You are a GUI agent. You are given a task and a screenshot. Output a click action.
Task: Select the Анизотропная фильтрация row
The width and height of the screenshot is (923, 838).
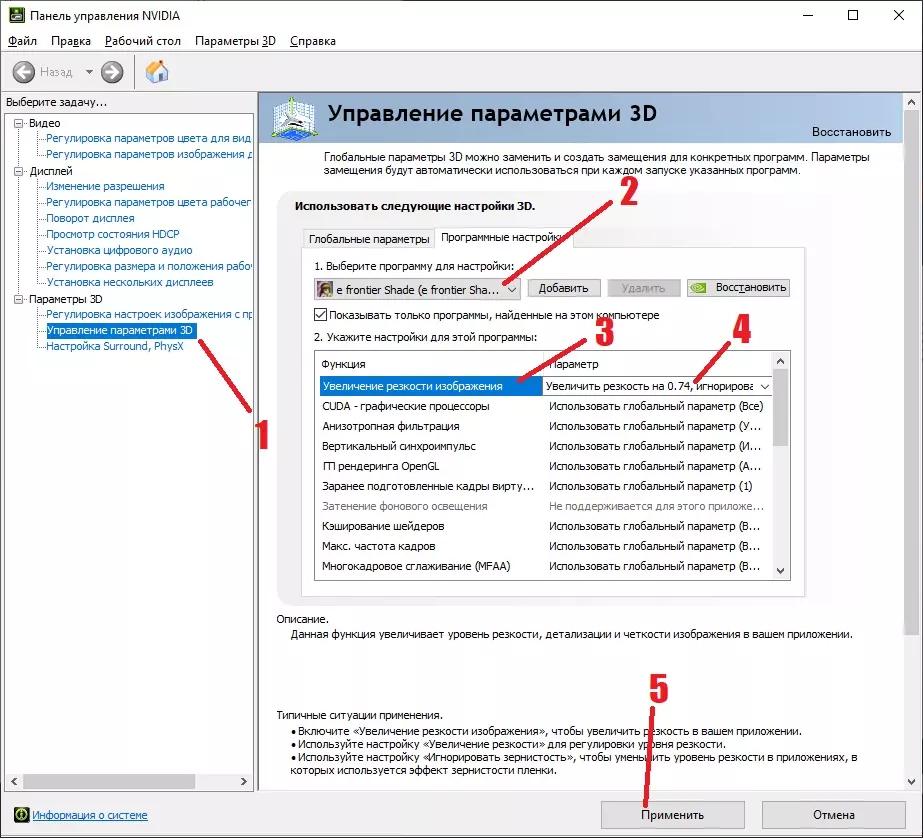point(546,427)
